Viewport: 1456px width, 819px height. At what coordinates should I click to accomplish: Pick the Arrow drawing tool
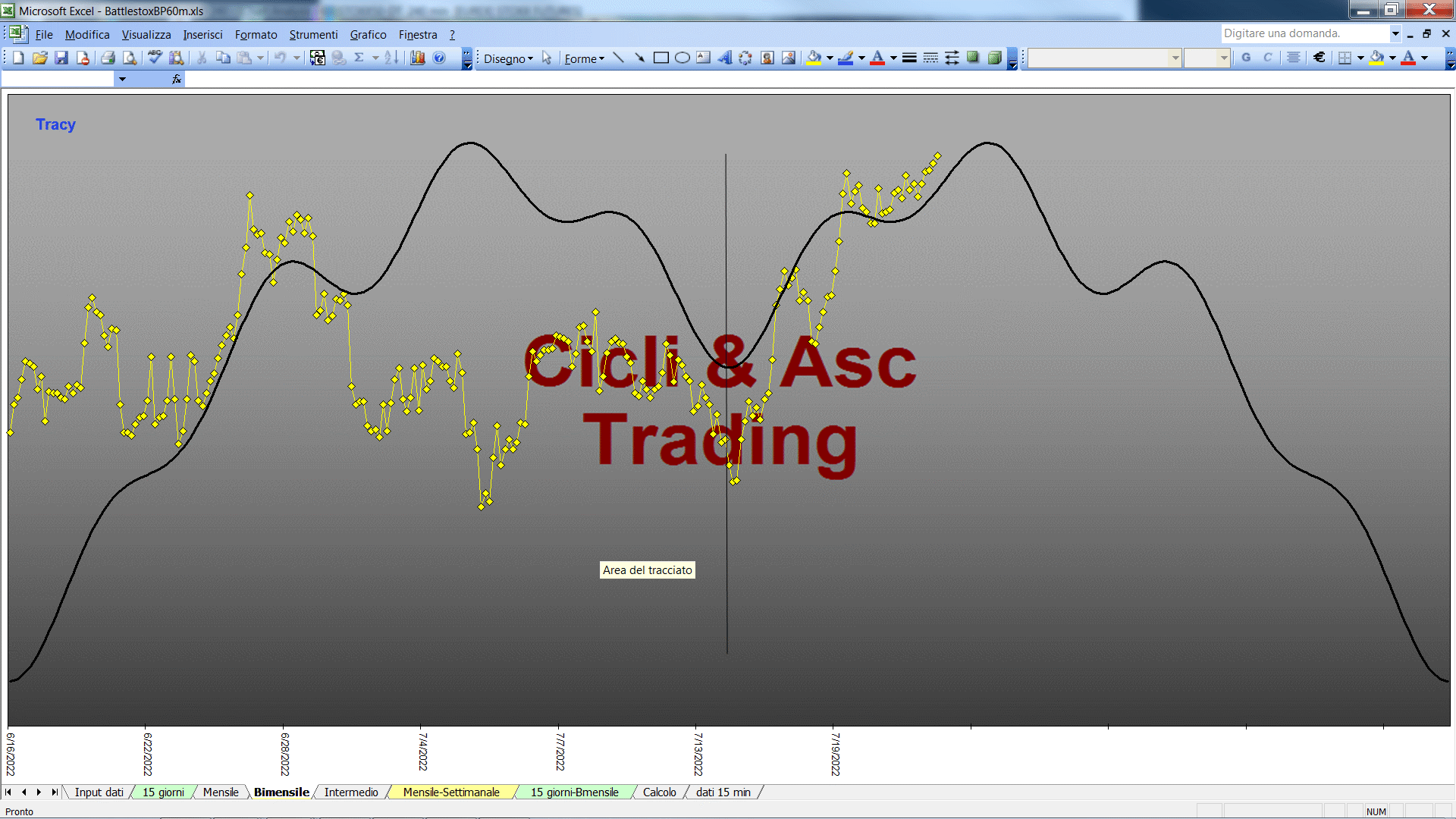click(x=639, y=58)
